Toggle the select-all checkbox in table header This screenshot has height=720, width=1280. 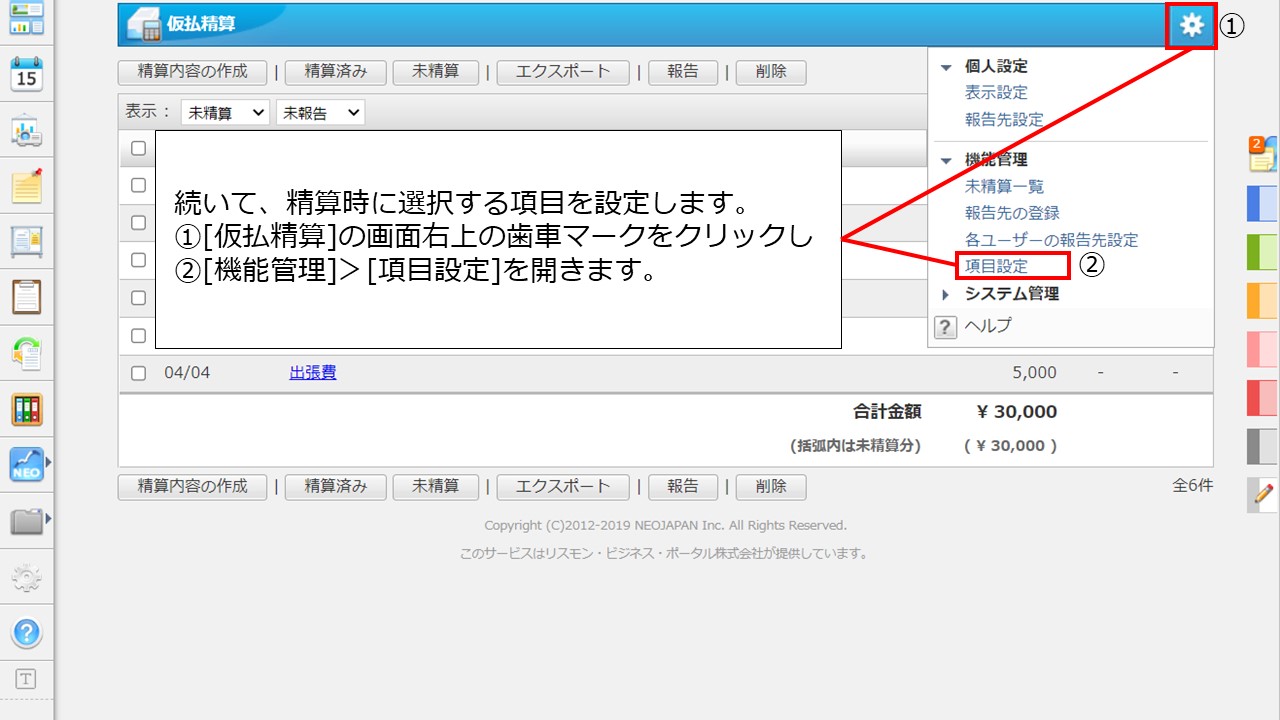[x=139, y=149]
